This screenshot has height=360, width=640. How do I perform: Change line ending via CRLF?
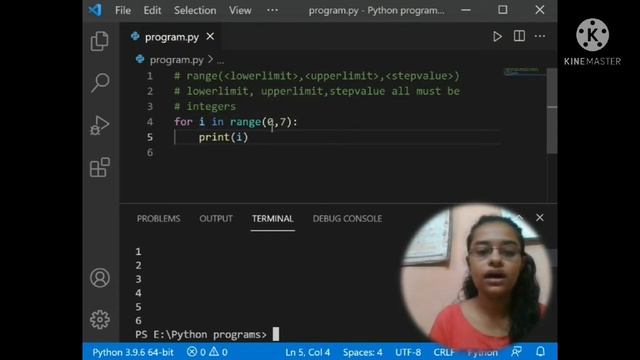click(x=444, y=352)
